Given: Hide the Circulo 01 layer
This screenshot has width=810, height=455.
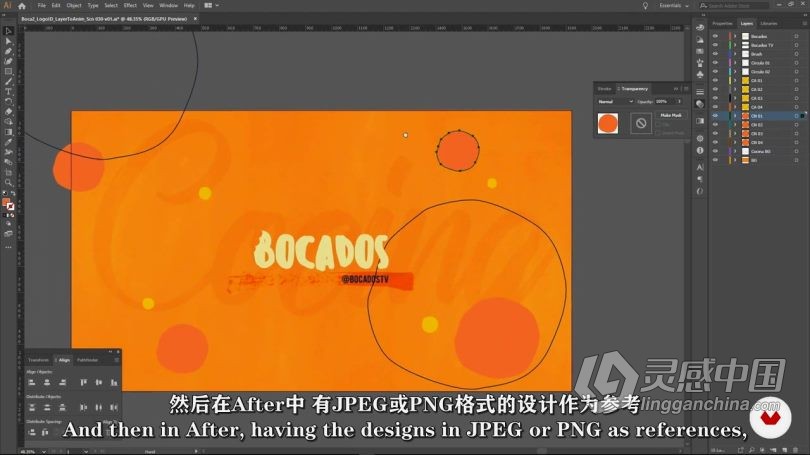Looking at the screenshot, I should pos(715,63).
